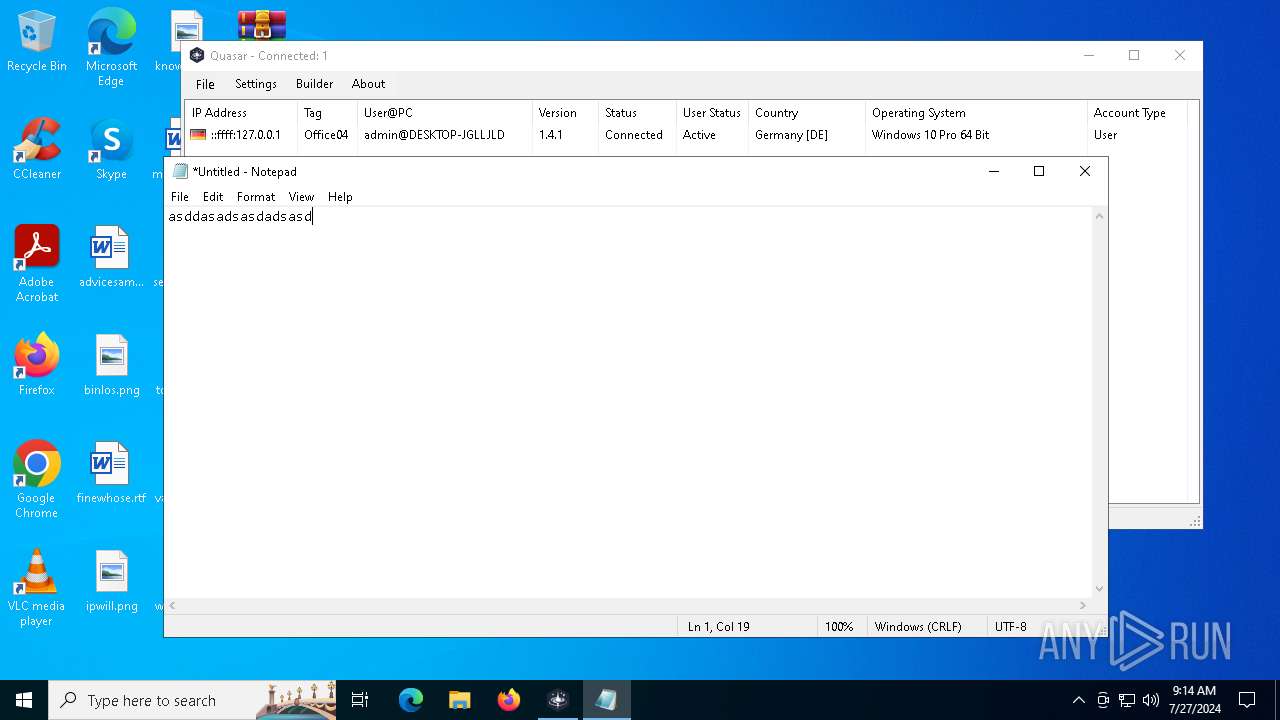
Task: Click Notepad horizontal scrollbar left arrow
Action: click(172, 605)
